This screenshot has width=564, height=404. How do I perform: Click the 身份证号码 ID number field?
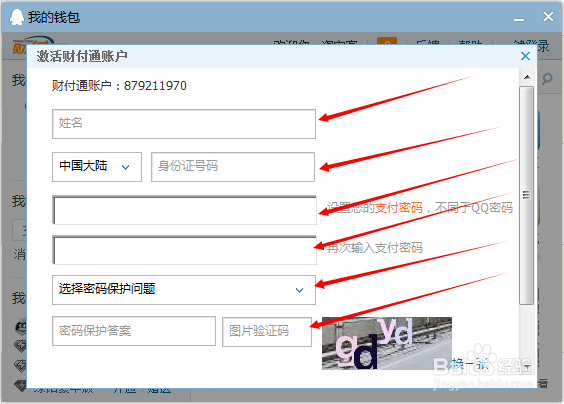pyautogui.click(x=233, y=167)
